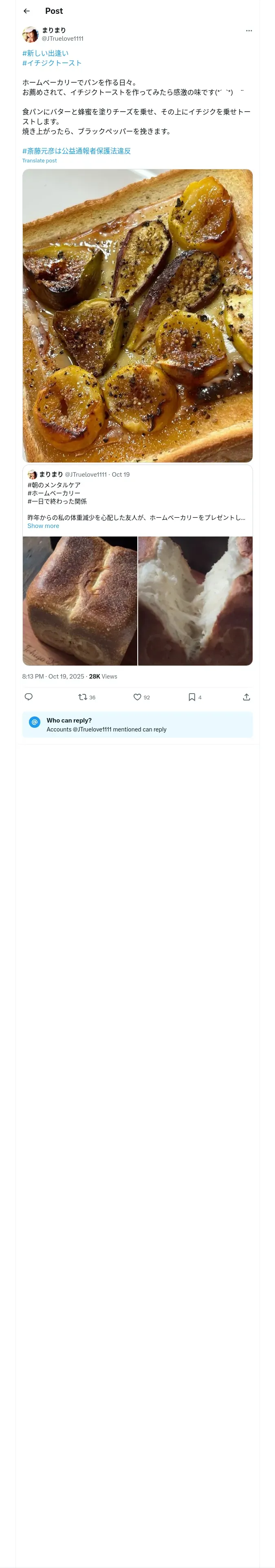The width and height of the screenshot is (275, 1568).
Task: Open hashtag #イチジクトースト
Action: pyautogui.click(x=52, y=63)
